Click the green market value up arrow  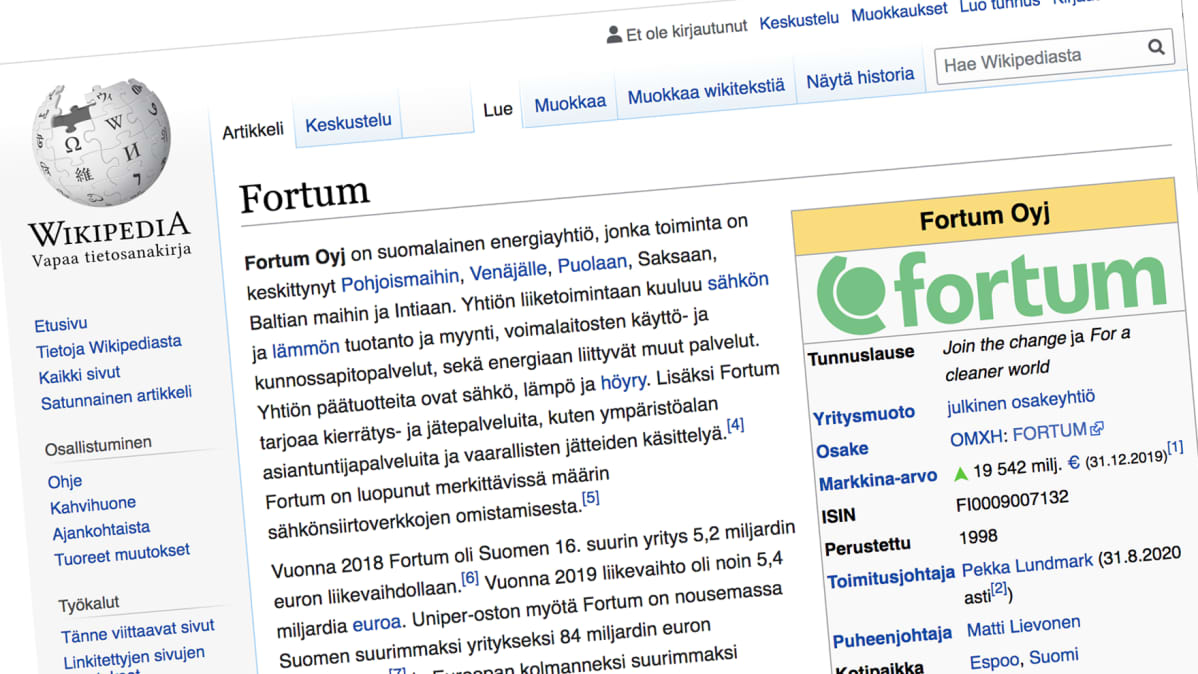point(960,474)
